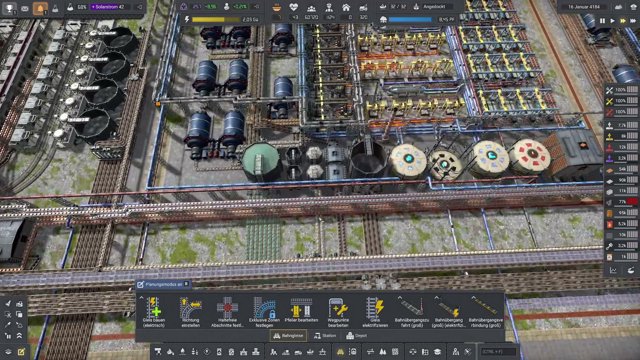Open the graduation cap toolbar icon
The height and width of the screenshot is (360, 640).
(x=437, y=351)
